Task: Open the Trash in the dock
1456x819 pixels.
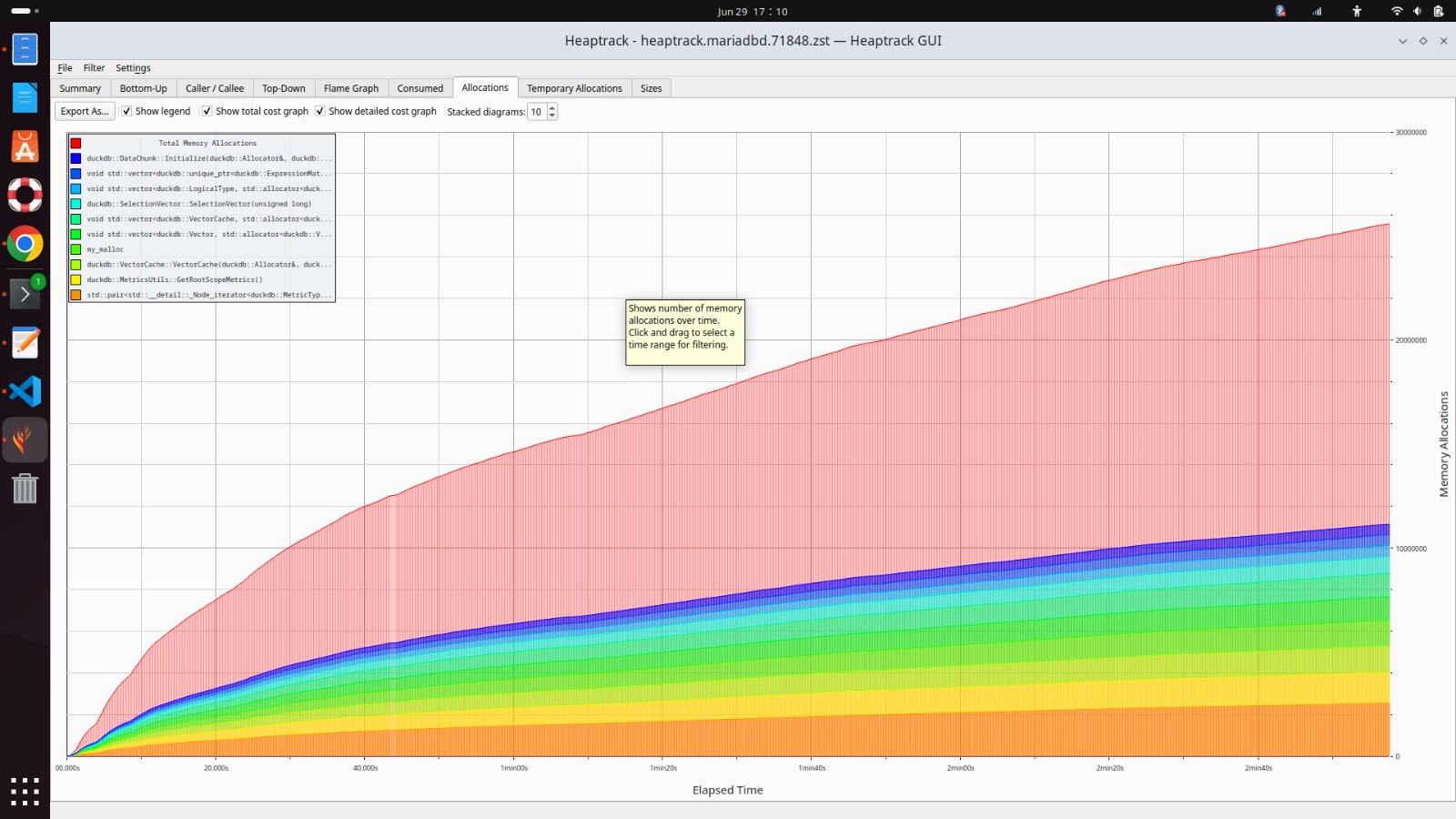Action: point(25,489)
